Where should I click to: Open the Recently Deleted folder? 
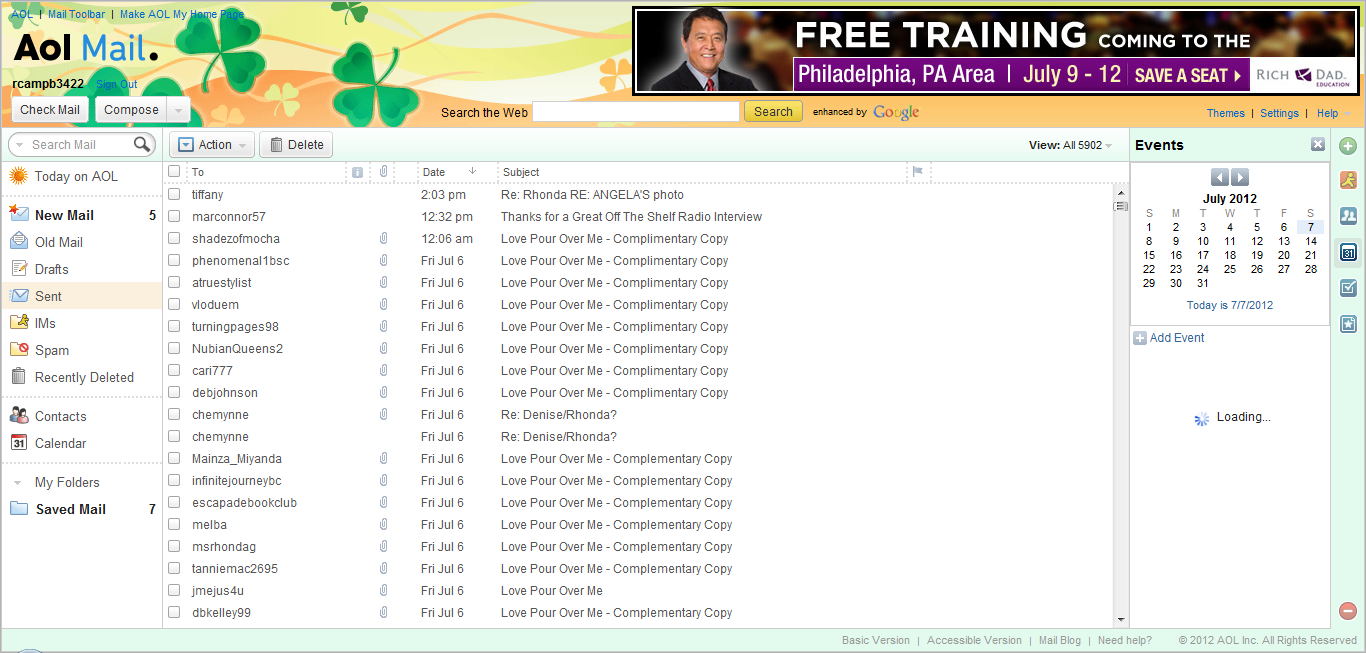click(x=82, y=377)
